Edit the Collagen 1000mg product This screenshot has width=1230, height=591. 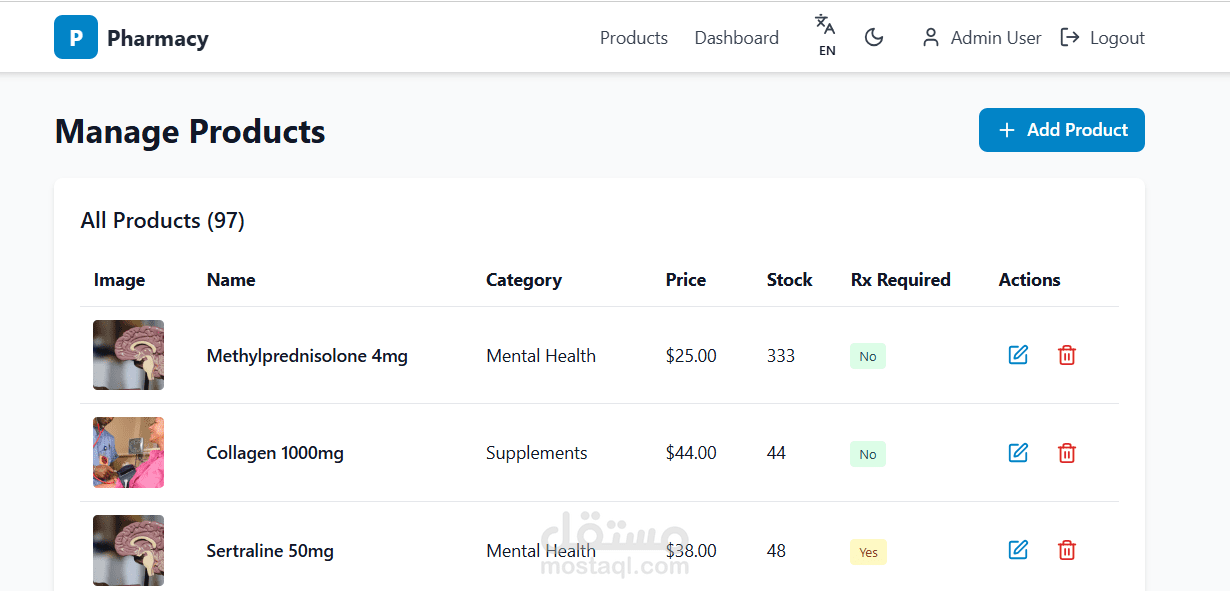1018,453
